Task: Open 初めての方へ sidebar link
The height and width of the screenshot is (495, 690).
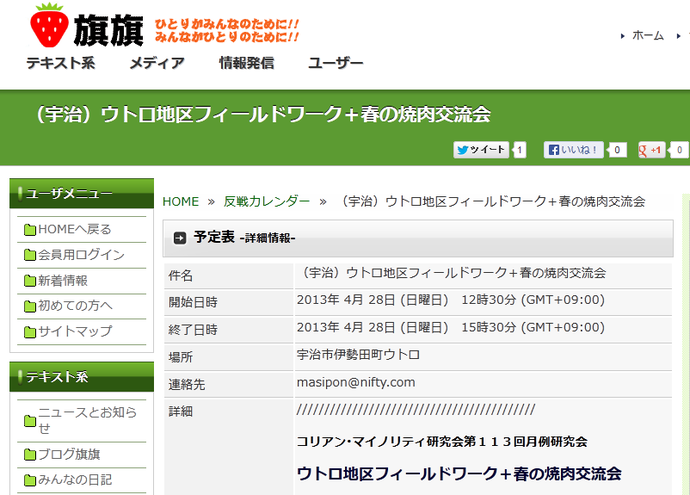Action: click(x=75, y=306)
